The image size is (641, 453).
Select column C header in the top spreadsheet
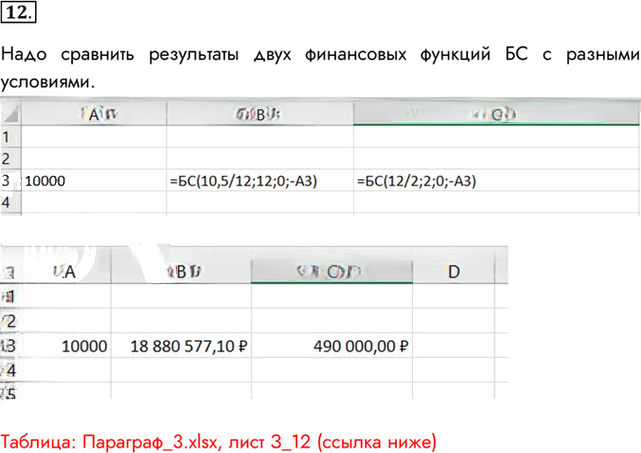pyautogui.click(x=496, y=114)
